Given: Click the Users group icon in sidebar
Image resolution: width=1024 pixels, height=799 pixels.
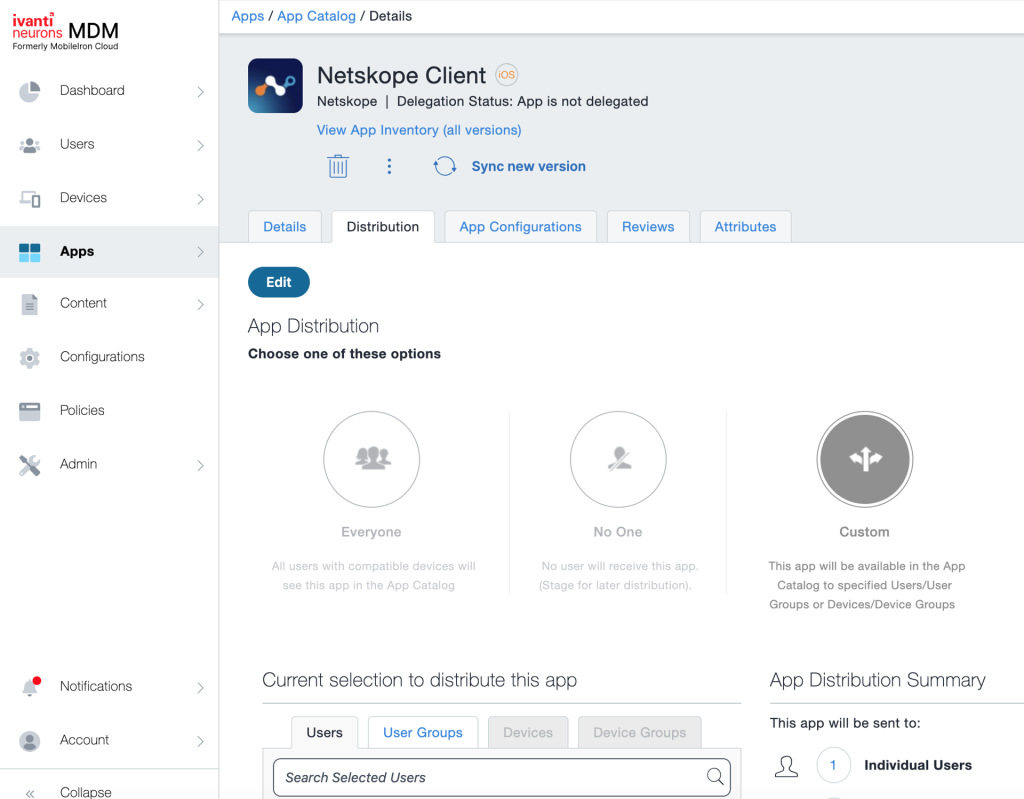Looking at the screenshot, I should 29,145.
